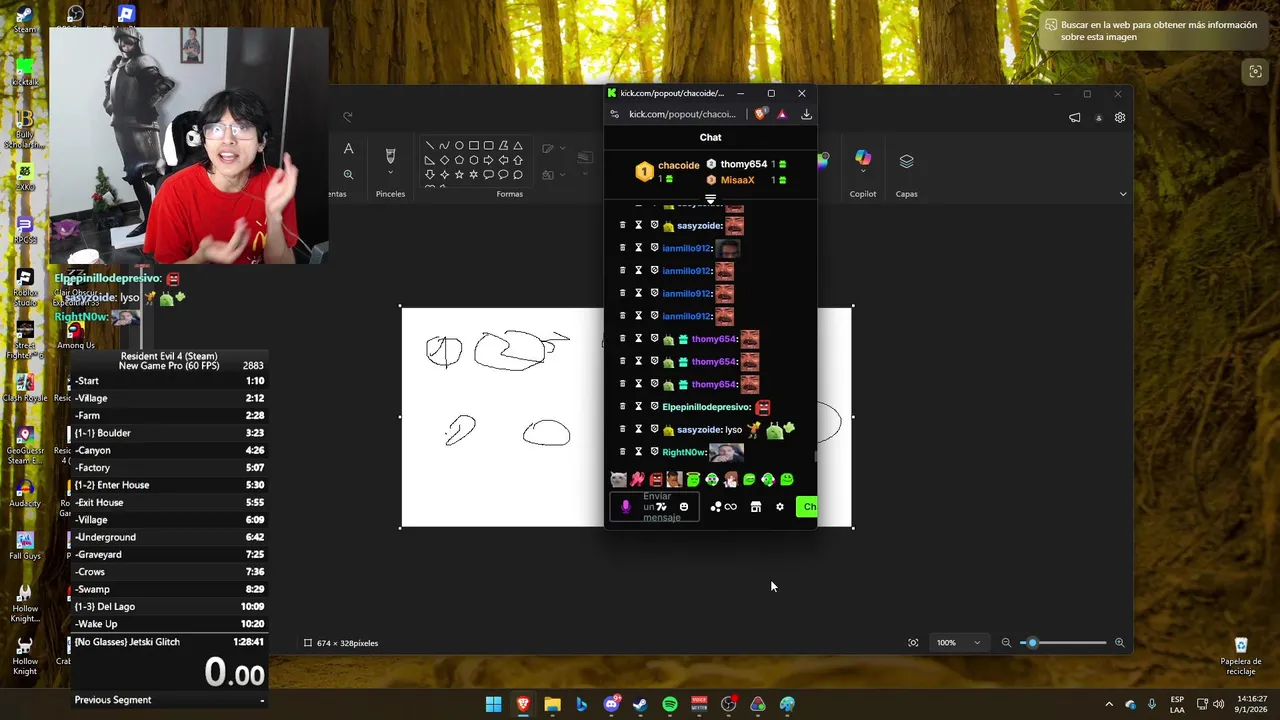1280x720 pixels.
Task: Expand the Pinceles brush dropdown arrow
Action: tap(390, 172)
